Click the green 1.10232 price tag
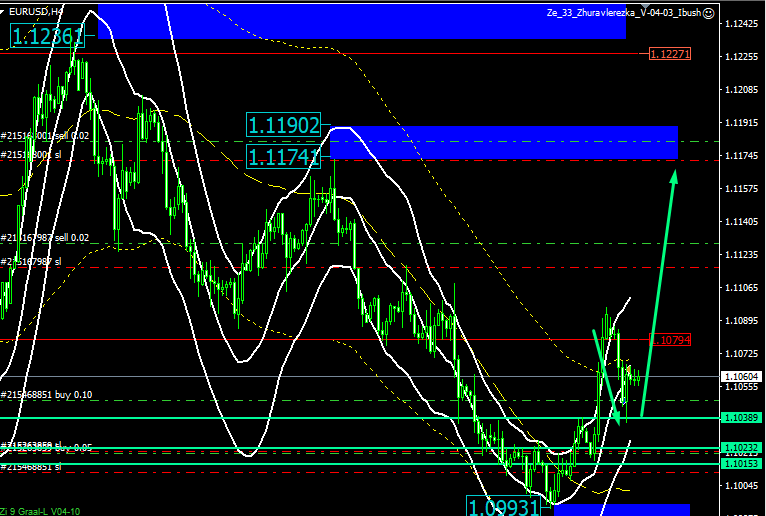The width and height of the screenshot is (766, 516). (x=741, y=448)
